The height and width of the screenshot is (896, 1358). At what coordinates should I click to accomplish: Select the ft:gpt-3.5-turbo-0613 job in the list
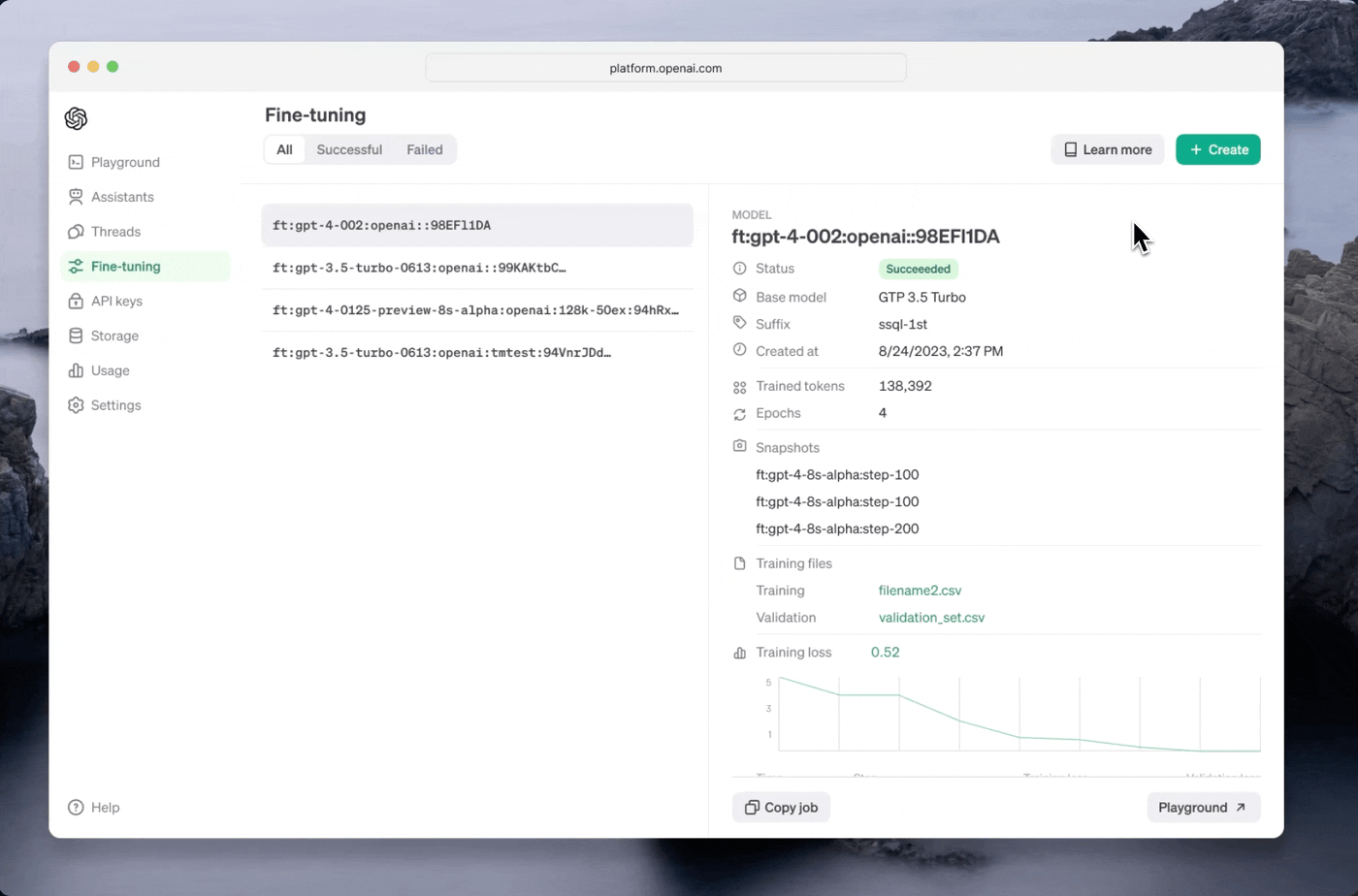click(x=419, y=268)
